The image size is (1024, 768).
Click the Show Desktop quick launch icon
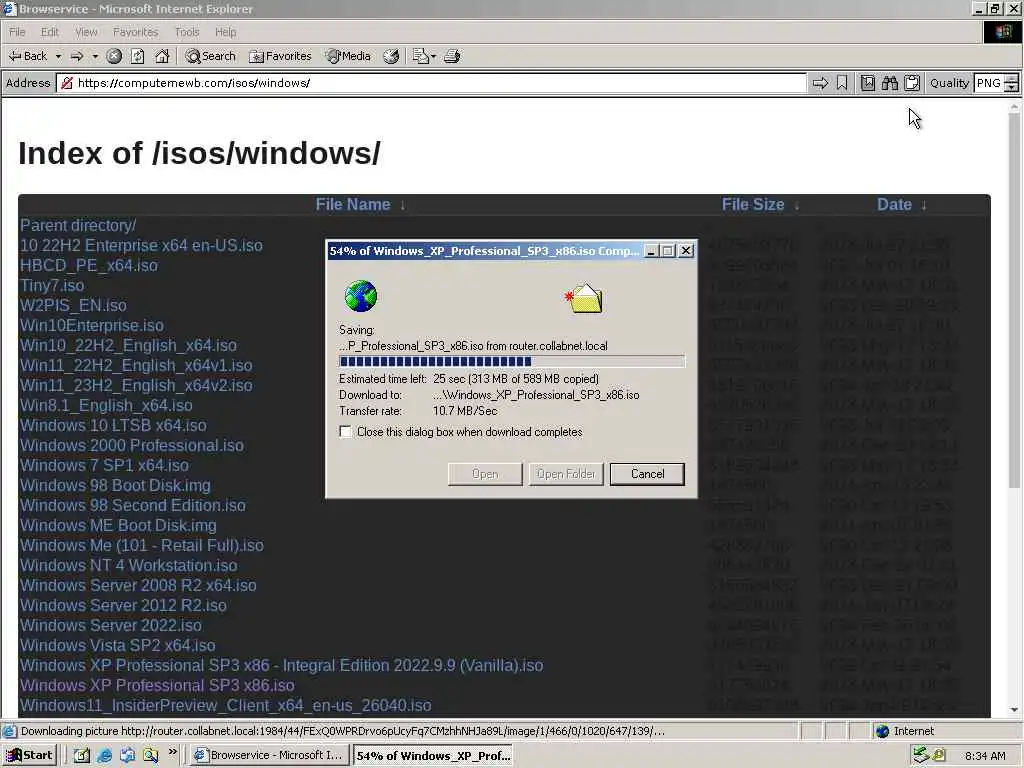pos(81,755)
